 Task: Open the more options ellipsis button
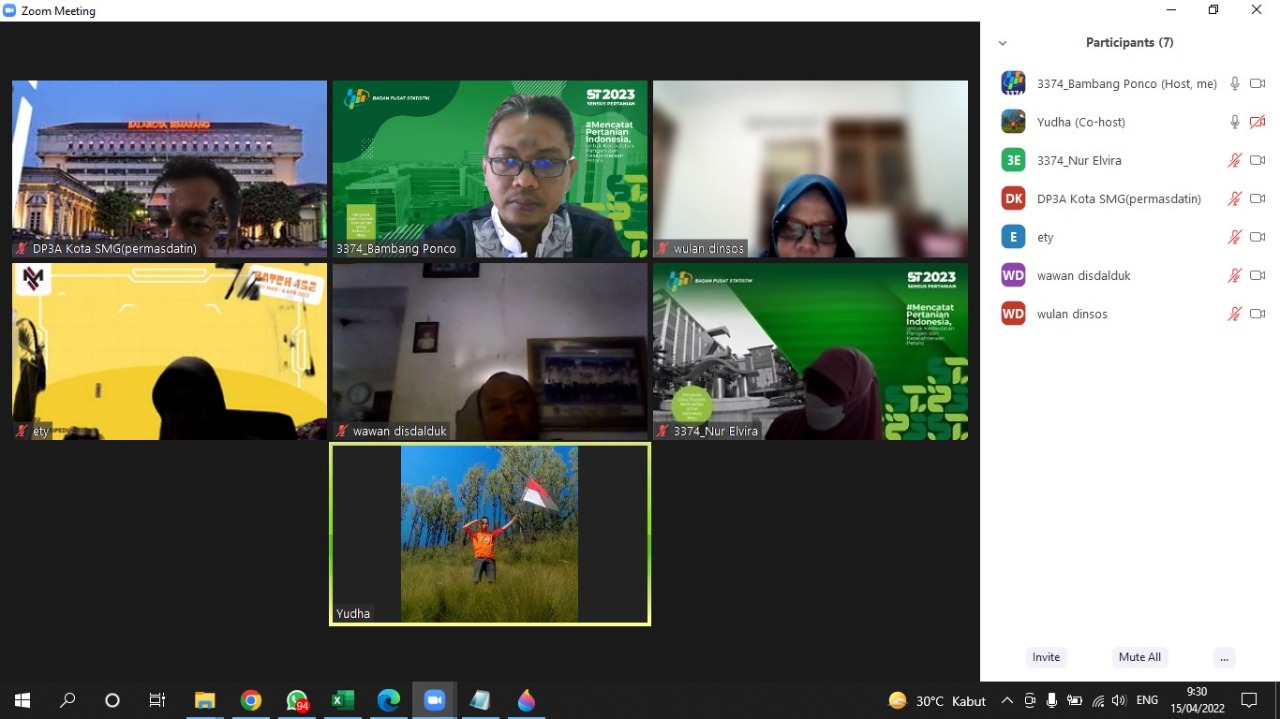pyautogui.click(x=1224, y=657)
